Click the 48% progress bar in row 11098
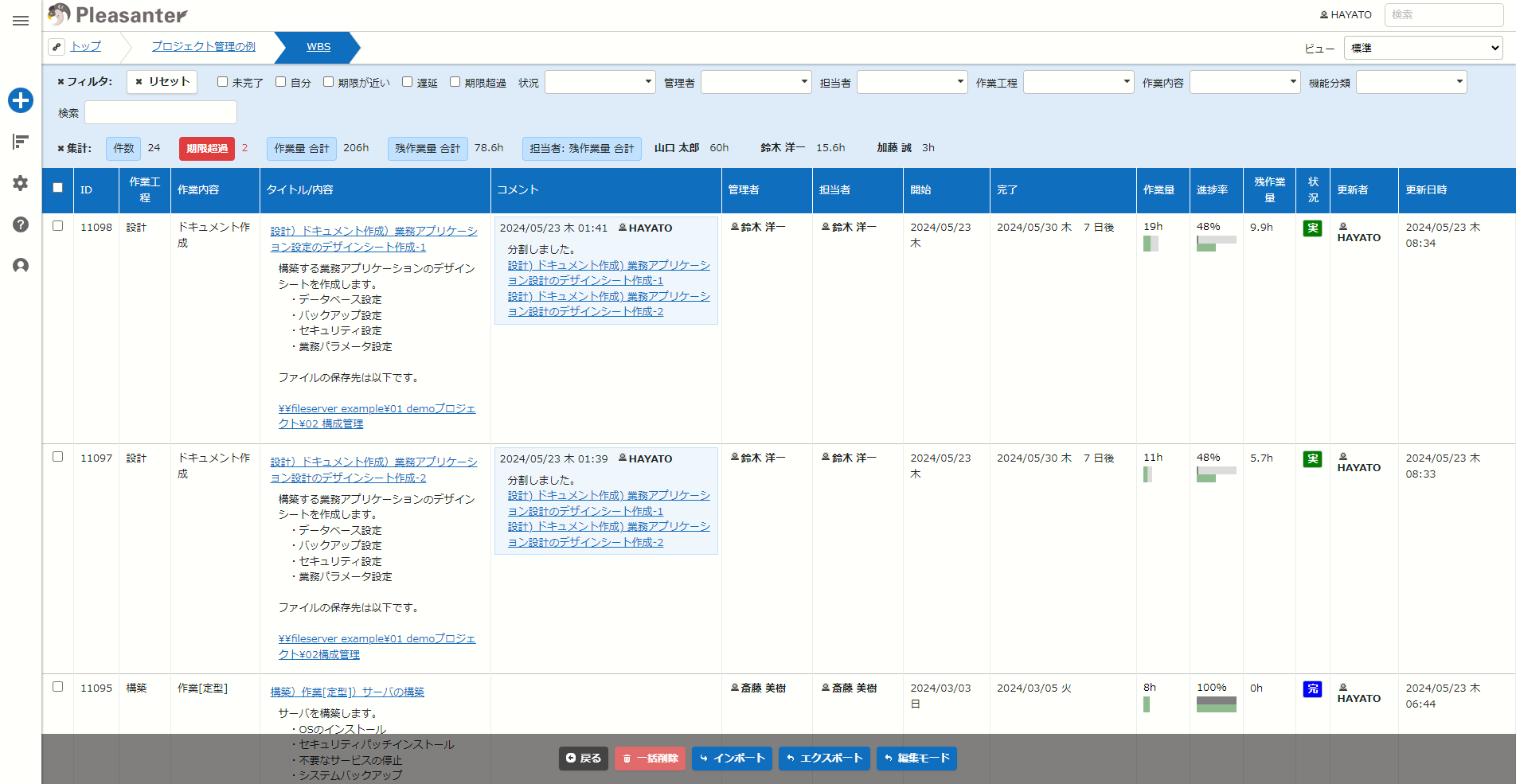Screen dimensions: 1516x784 pos(1217,244)
